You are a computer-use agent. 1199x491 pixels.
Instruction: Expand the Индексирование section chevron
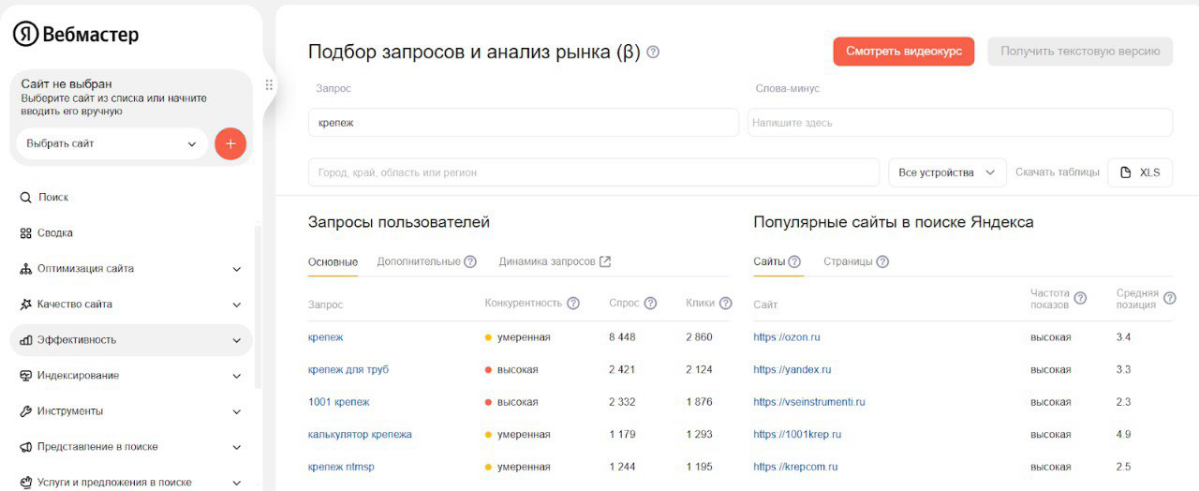pos(237,376)
